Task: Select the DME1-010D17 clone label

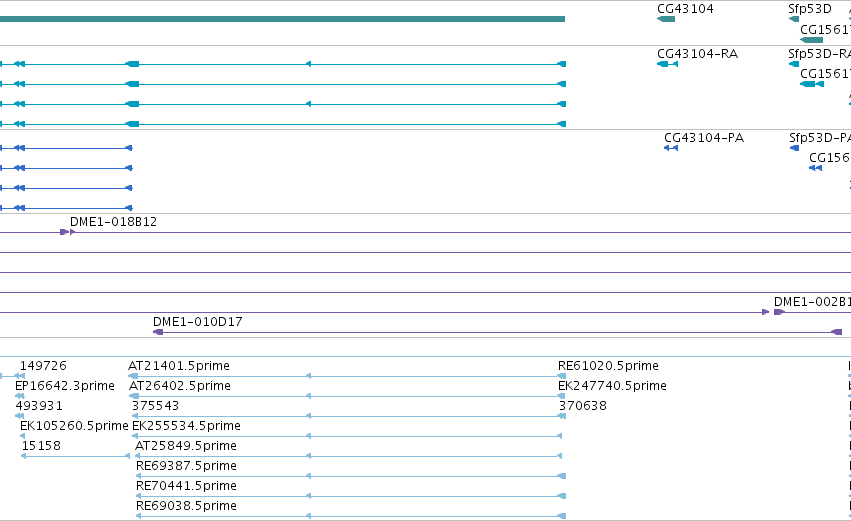Action: (198, 322)
